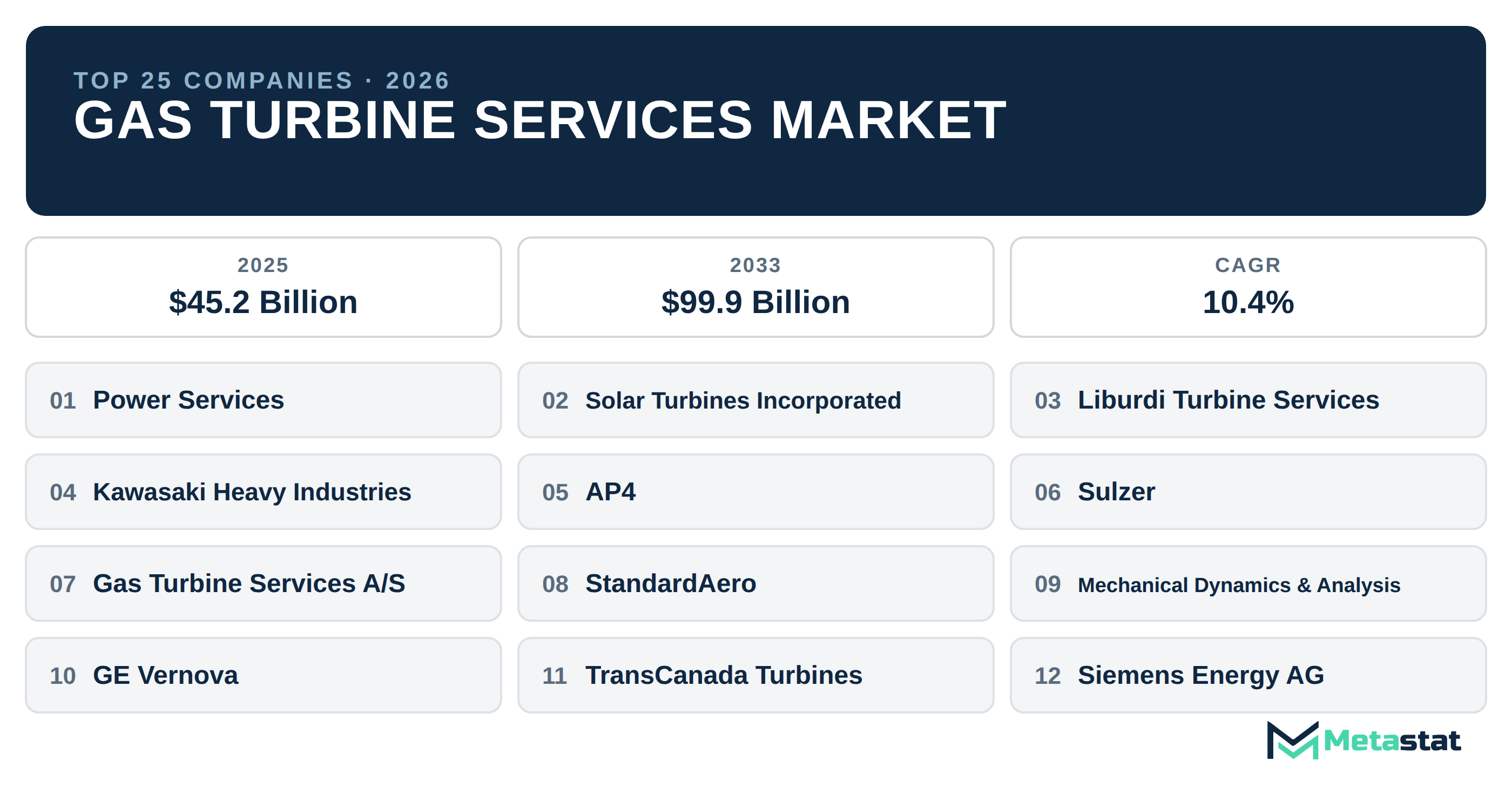This screenshot has width=1512, height=788.
Task: Click the $45.2 Billion value
Action: pyautogui.click(x=264, y=302)
